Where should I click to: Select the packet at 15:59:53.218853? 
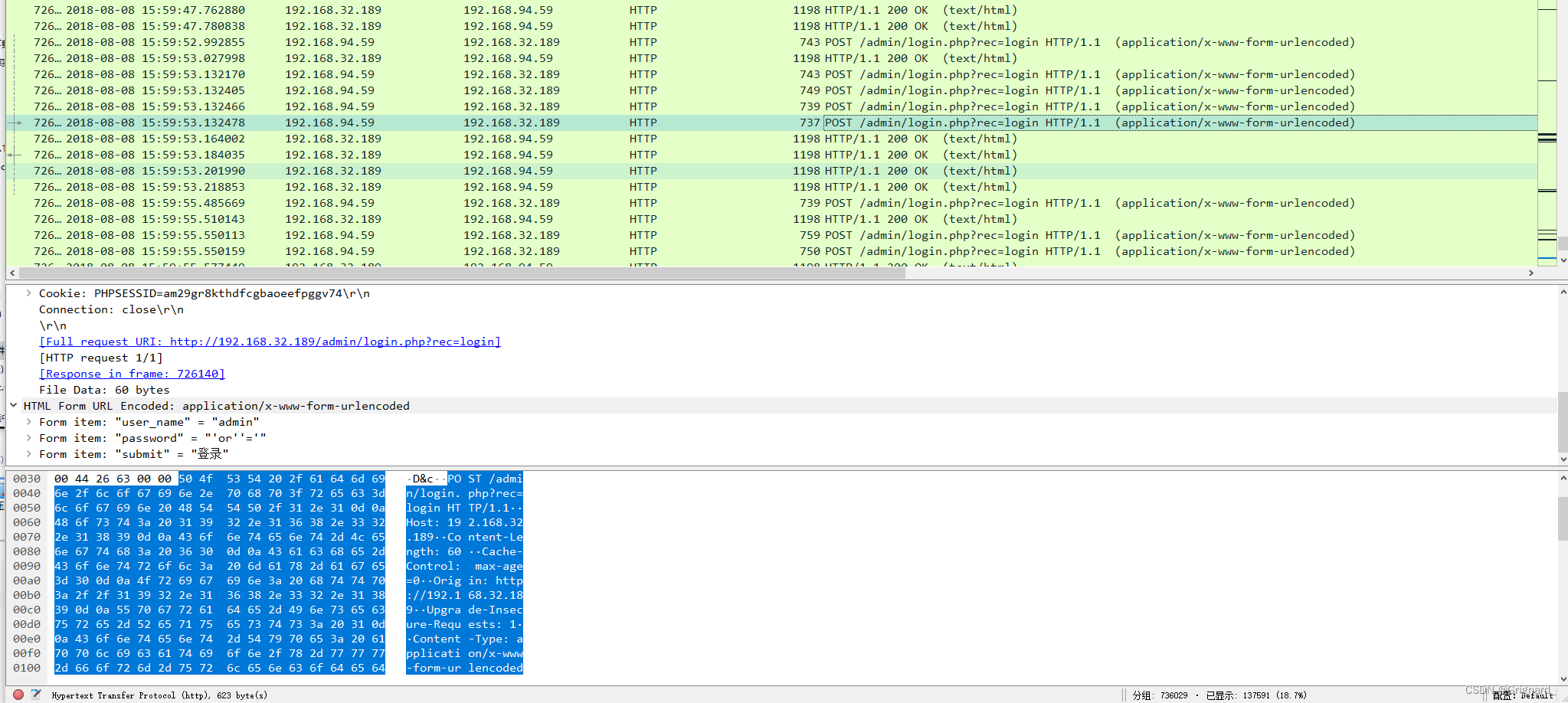(771, 187)
